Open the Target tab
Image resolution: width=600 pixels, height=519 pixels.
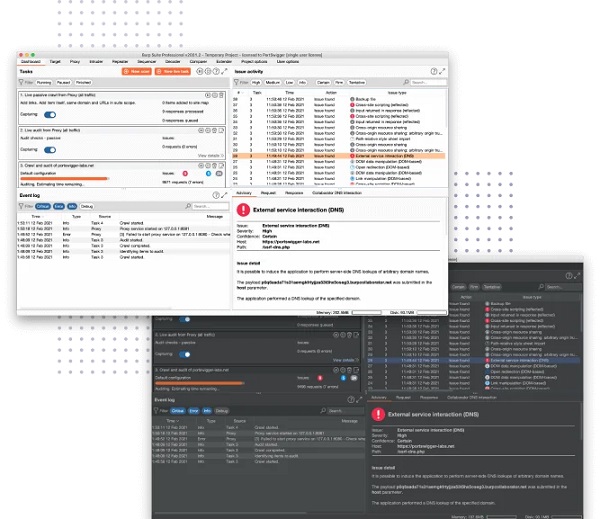(x=55, y=62)
